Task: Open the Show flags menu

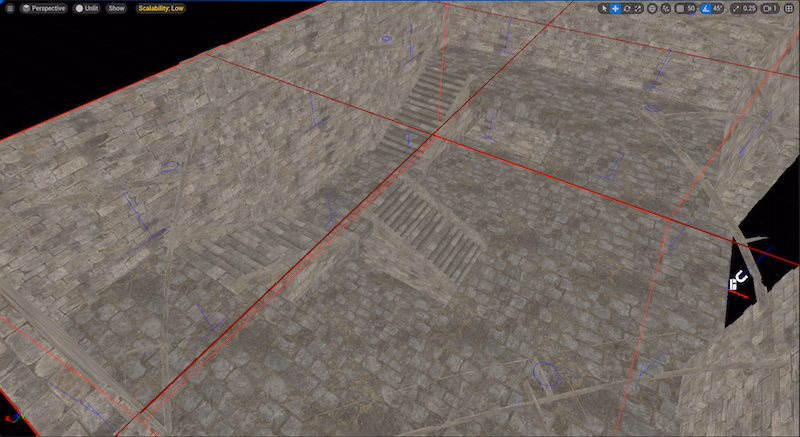Action: (116, 8)
